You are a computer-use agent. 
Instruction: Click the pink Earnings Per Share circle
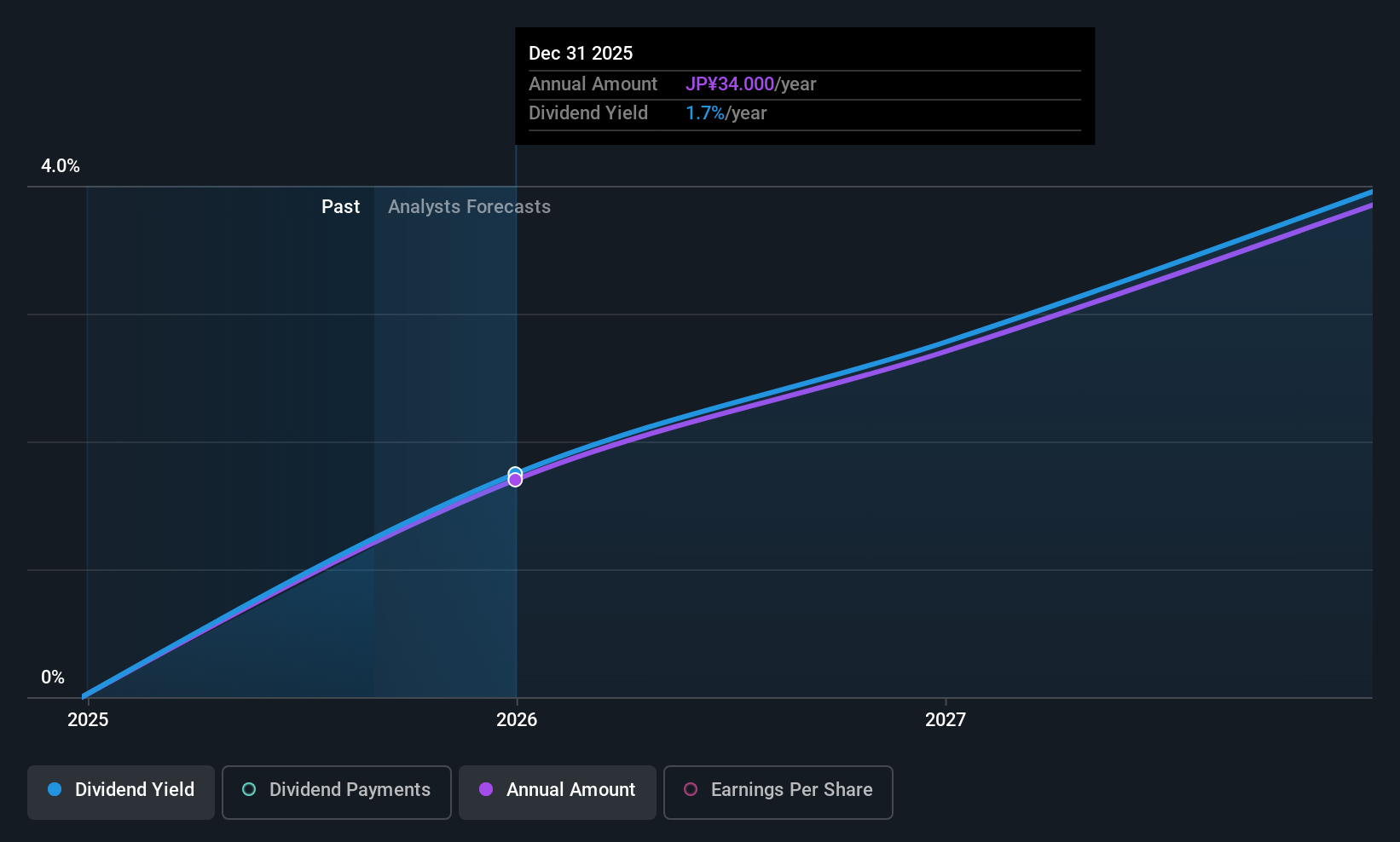click(x=691, y=789)
